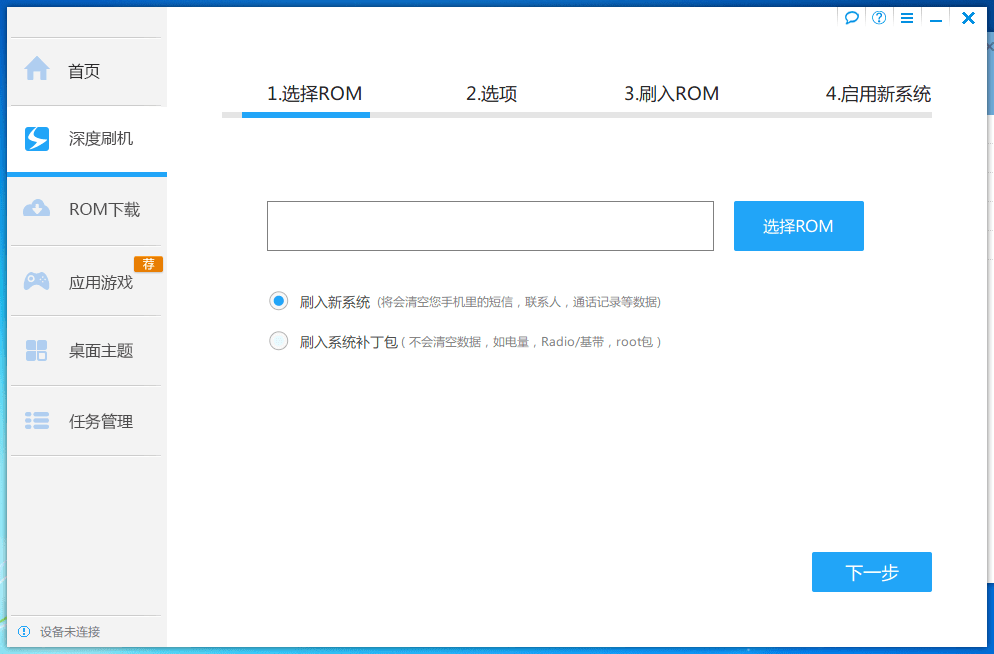Click the patch package description text
Image resolution: width=994 pixels, height=654 pixels.
(531, 342)
